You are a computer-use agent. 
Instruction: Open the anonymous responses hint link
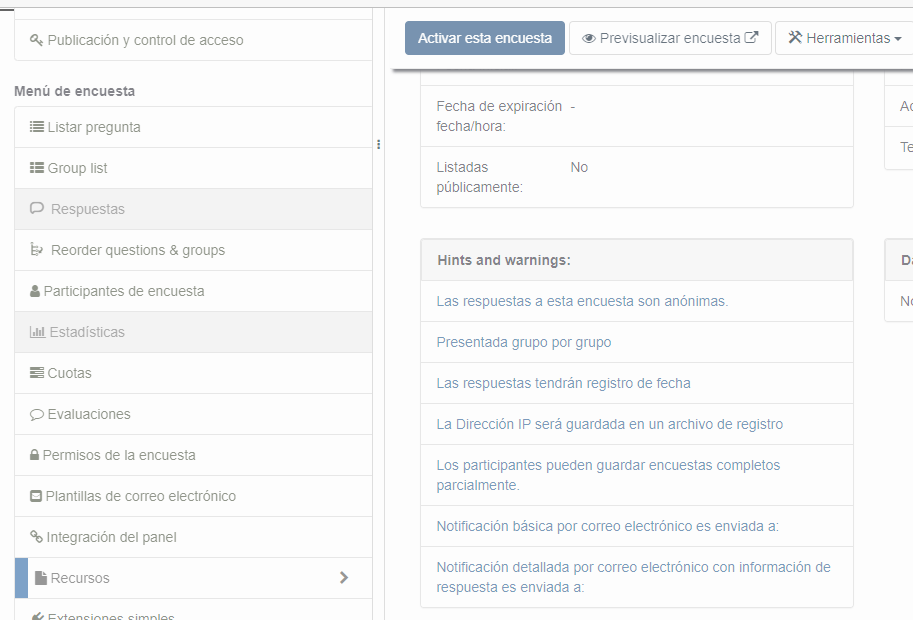582,301
